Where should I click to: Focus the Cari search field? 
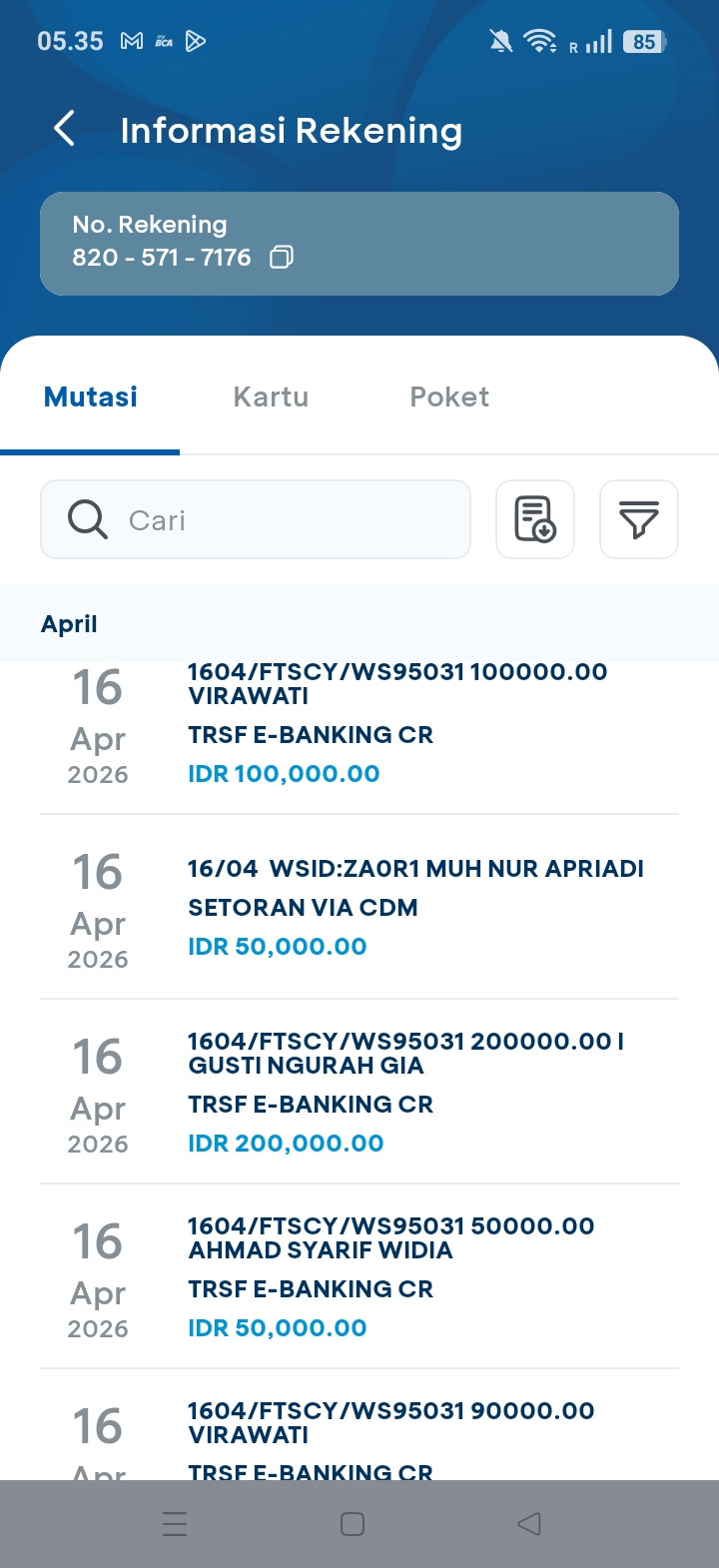(x=290, y=519)
